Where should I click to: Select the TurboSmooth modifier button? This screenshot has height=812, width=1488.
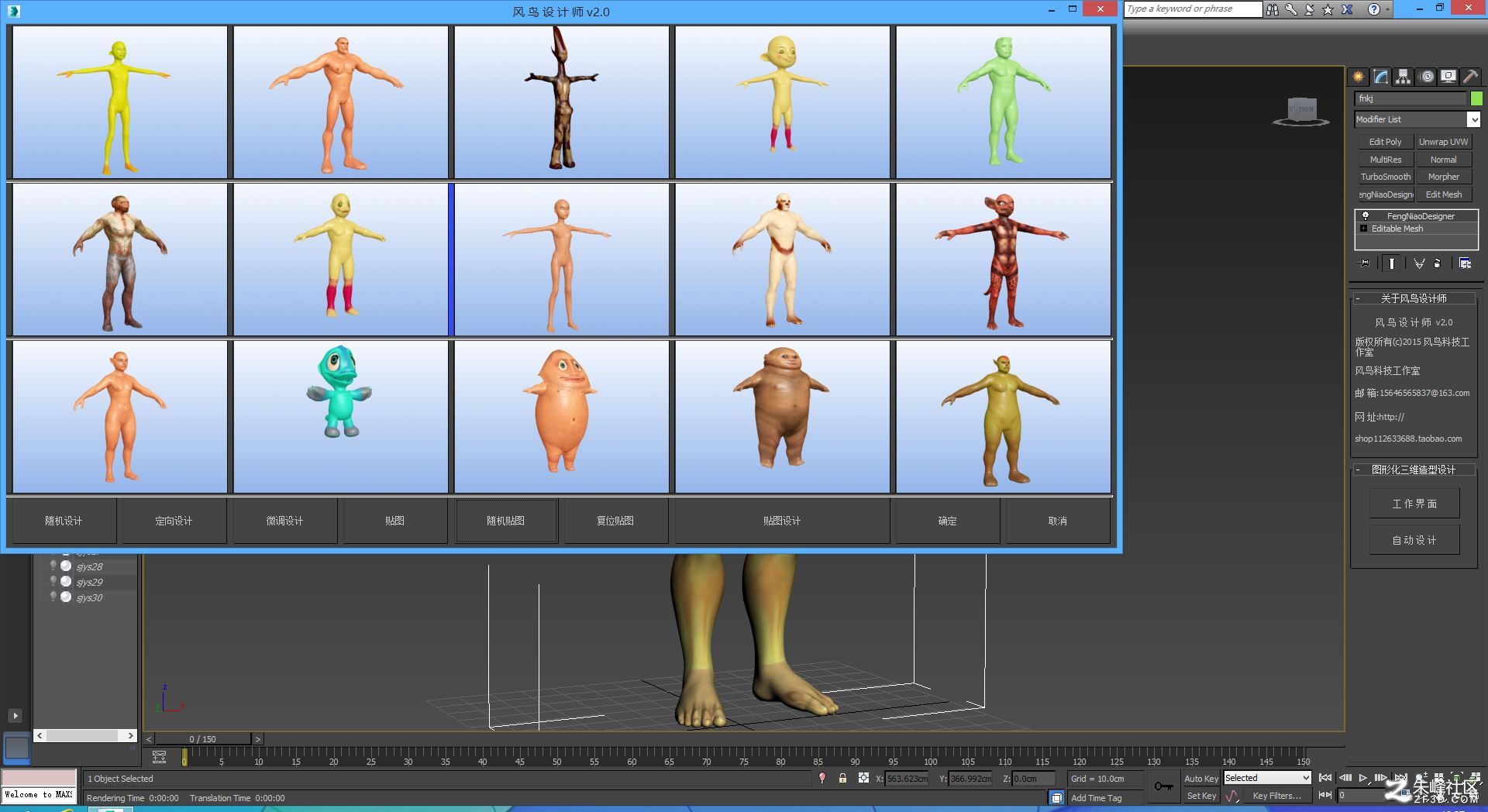coord(1386,177)
